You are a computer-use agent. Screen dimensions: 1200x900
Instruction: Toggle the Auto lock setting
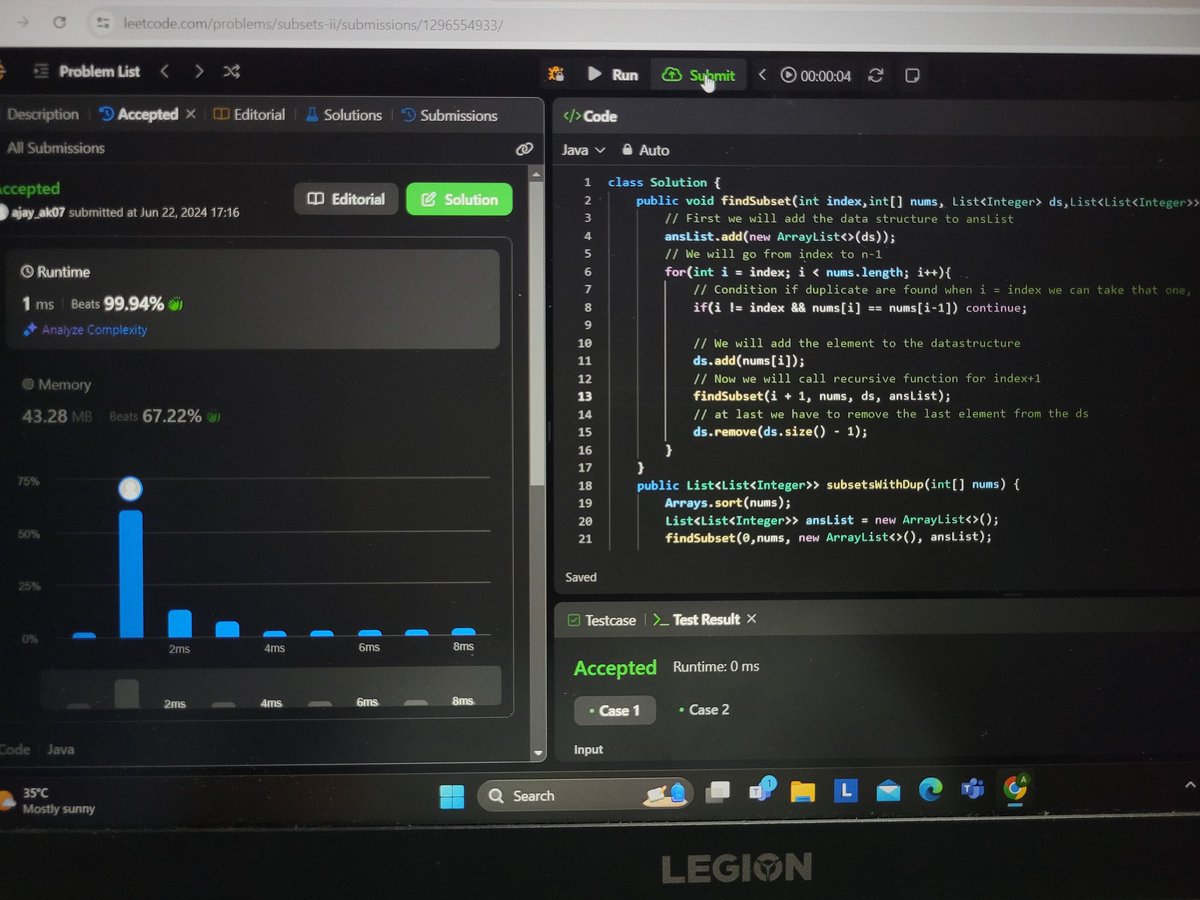click(x=645, y=150)
